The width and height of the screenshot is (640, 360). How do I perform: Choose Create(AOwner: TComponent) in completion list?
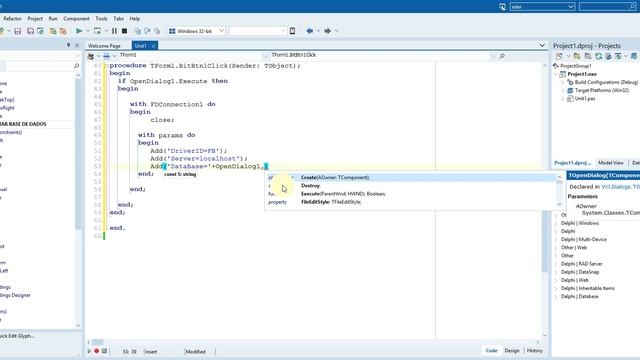coord(411,178)
